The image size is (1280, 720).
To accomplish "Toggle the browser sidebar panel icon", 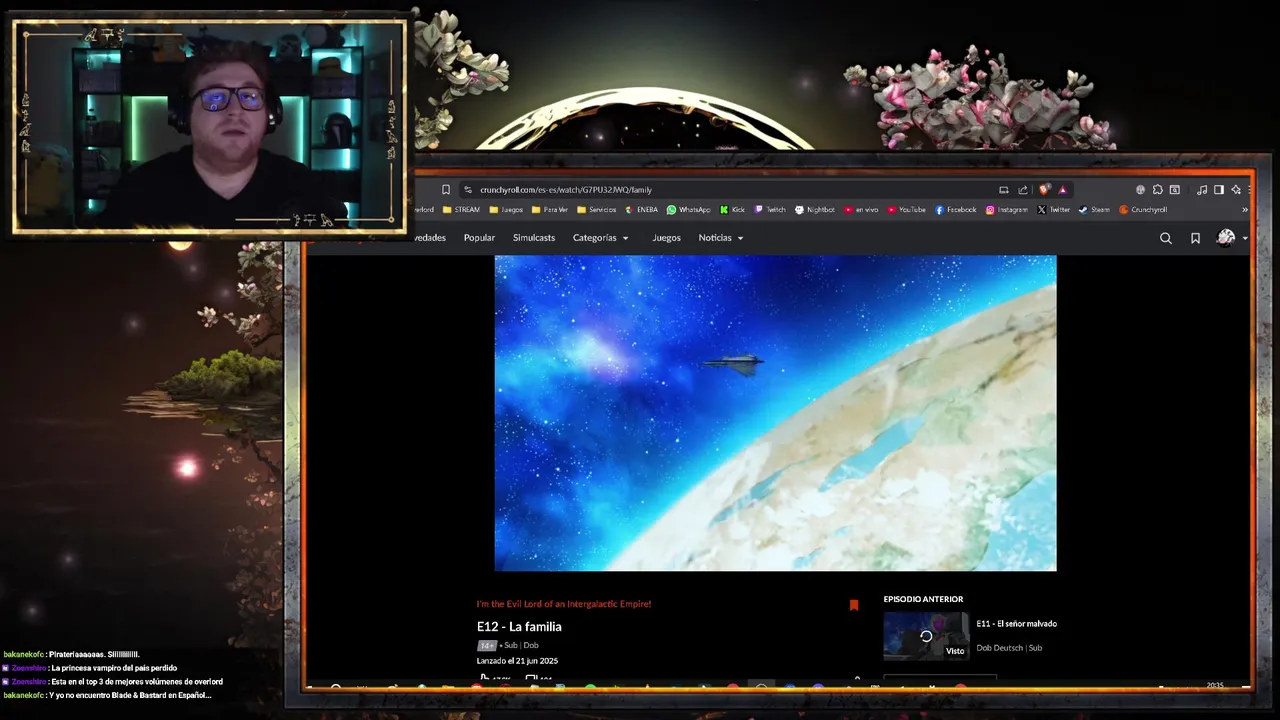I will [1219, 190].
